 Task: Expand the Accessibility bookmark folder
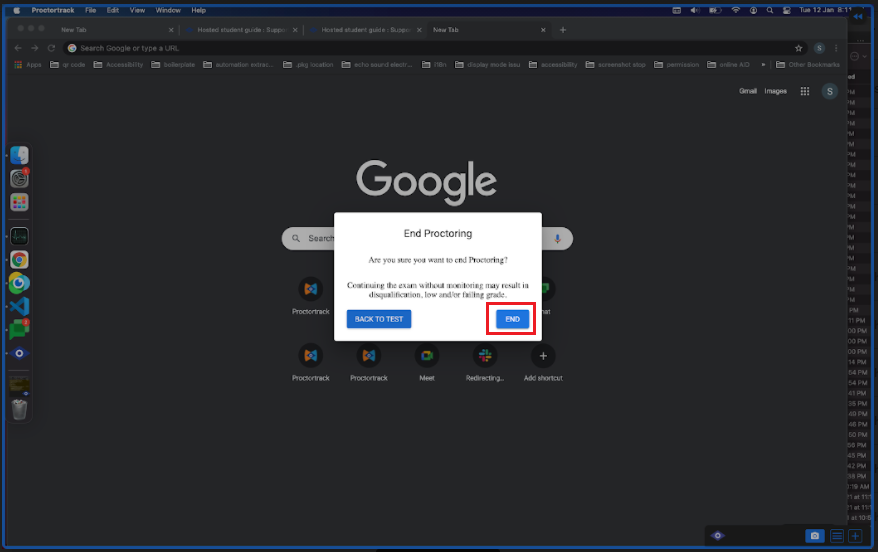[x=118, y=65]
